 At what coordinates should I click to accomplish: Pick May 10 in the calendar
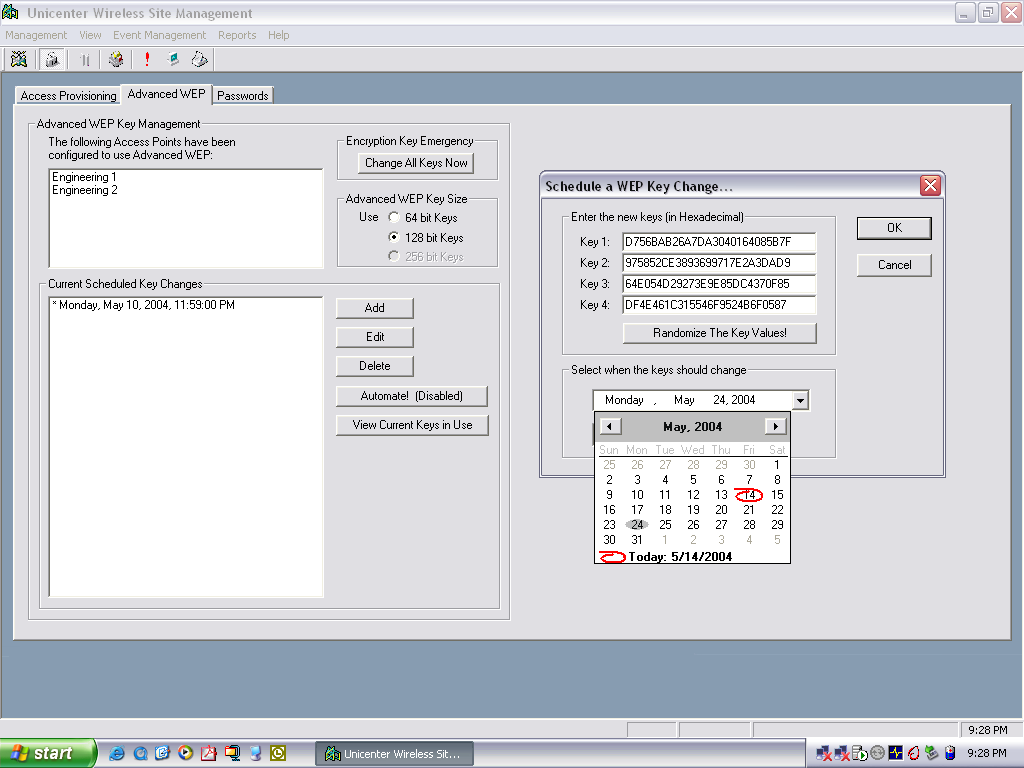[637, 495]
